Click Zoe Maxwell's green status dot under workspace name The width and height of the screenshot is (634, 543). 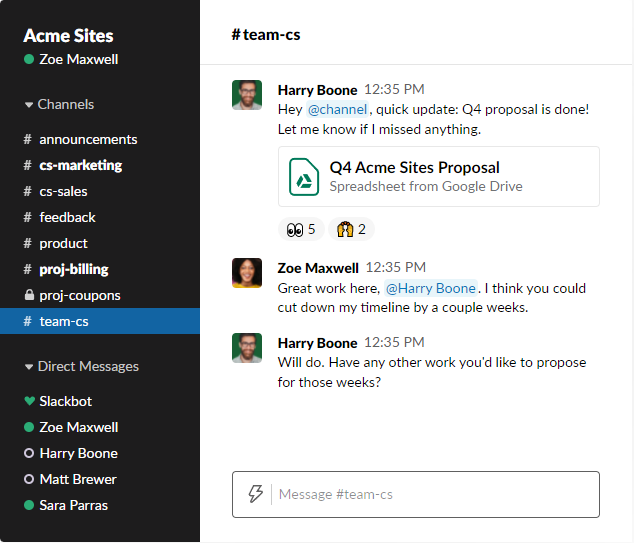pyautogui.click(x=29, y=59)
